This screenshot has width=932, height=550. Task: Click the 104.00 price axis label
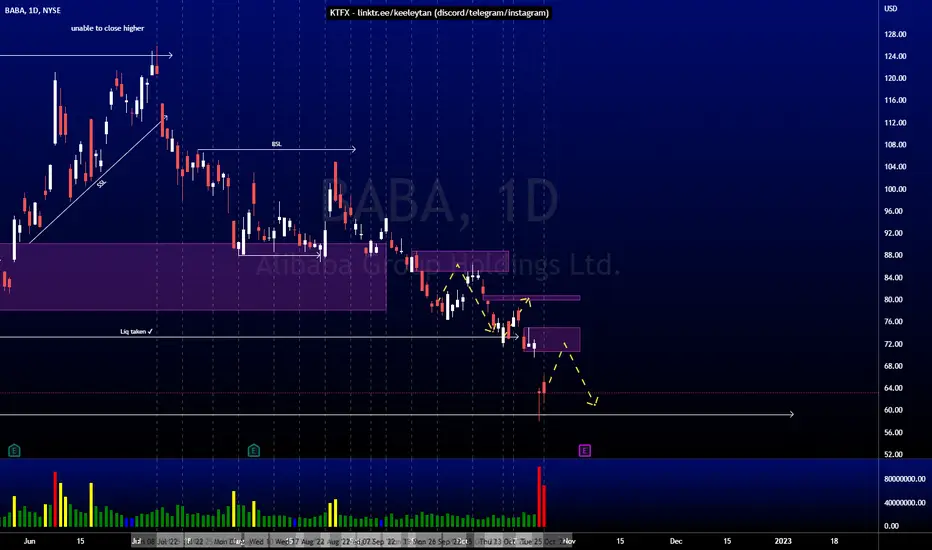(x=895, y=166)
